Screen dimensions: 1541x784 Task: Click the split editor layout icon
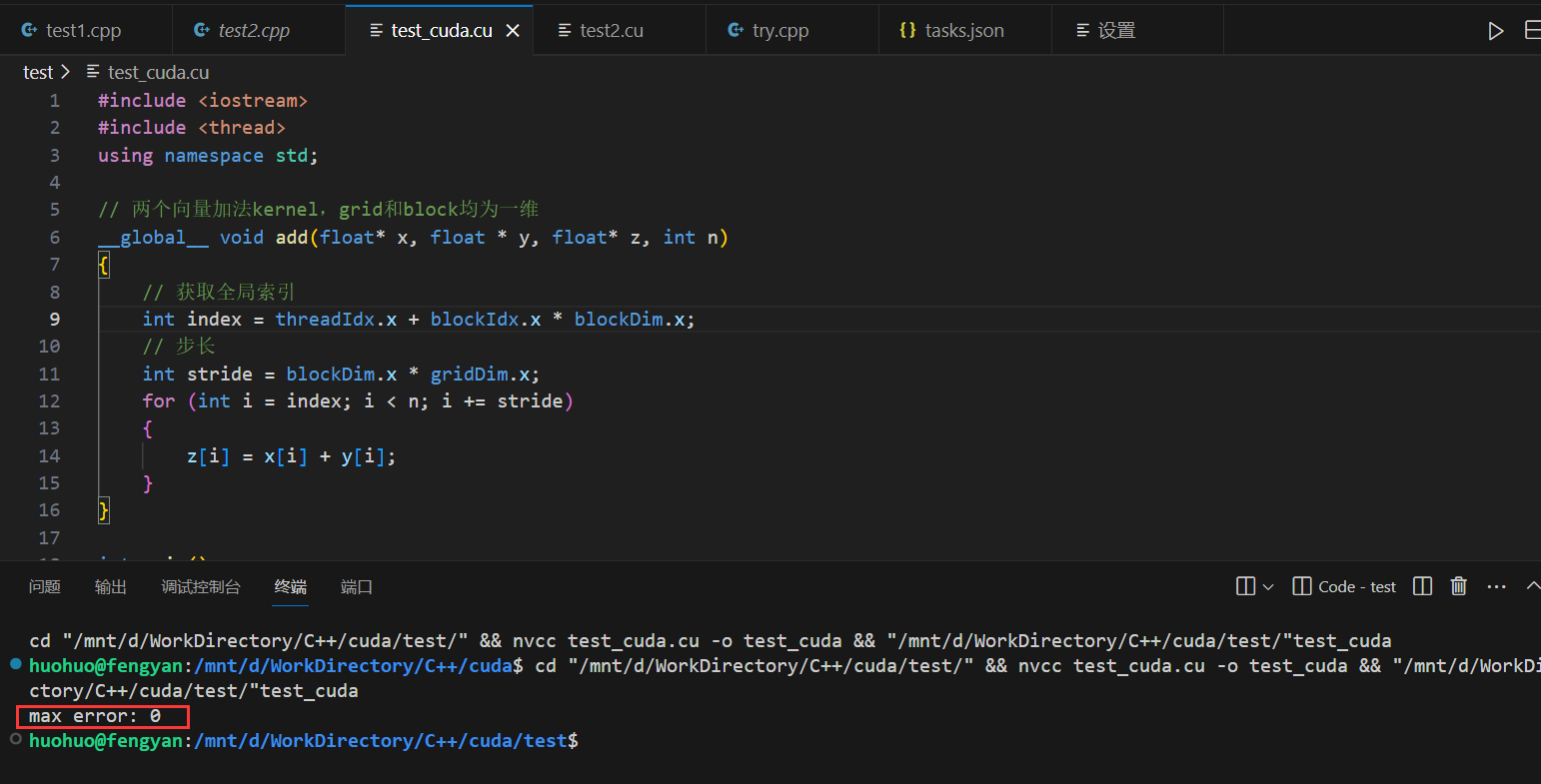(1532, 31)
